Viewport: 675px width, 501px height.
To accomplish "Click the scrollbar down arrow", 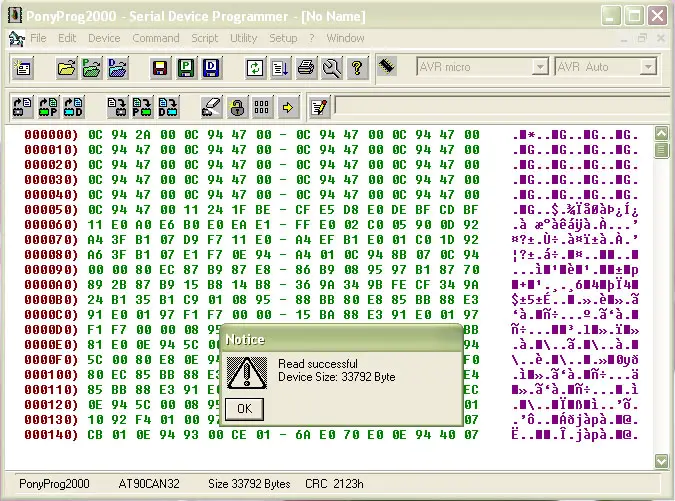I will pos(661,461).
